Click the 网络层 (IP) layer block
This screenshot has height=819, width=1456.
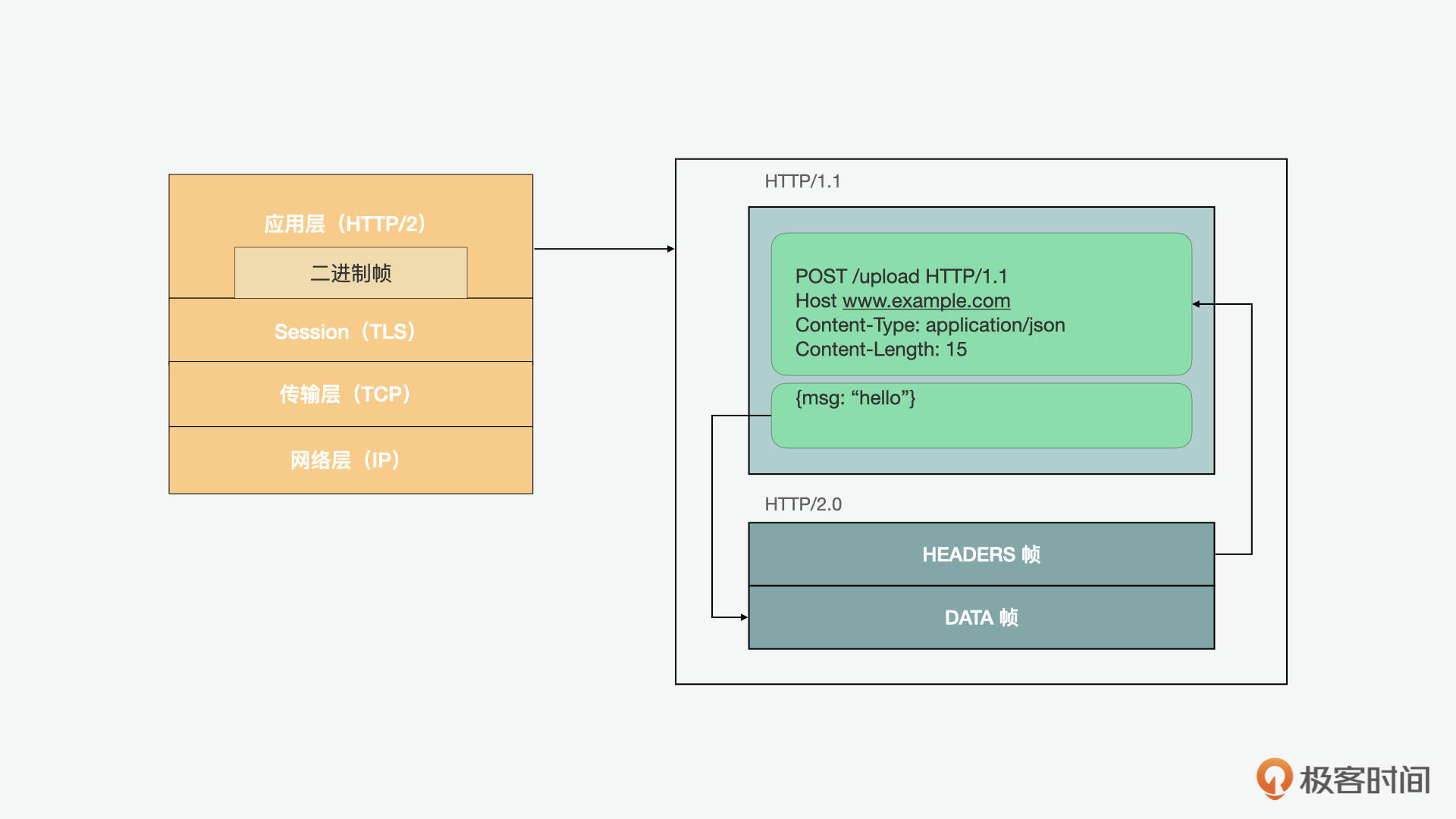pyautogui.click(x=345, y=460)
